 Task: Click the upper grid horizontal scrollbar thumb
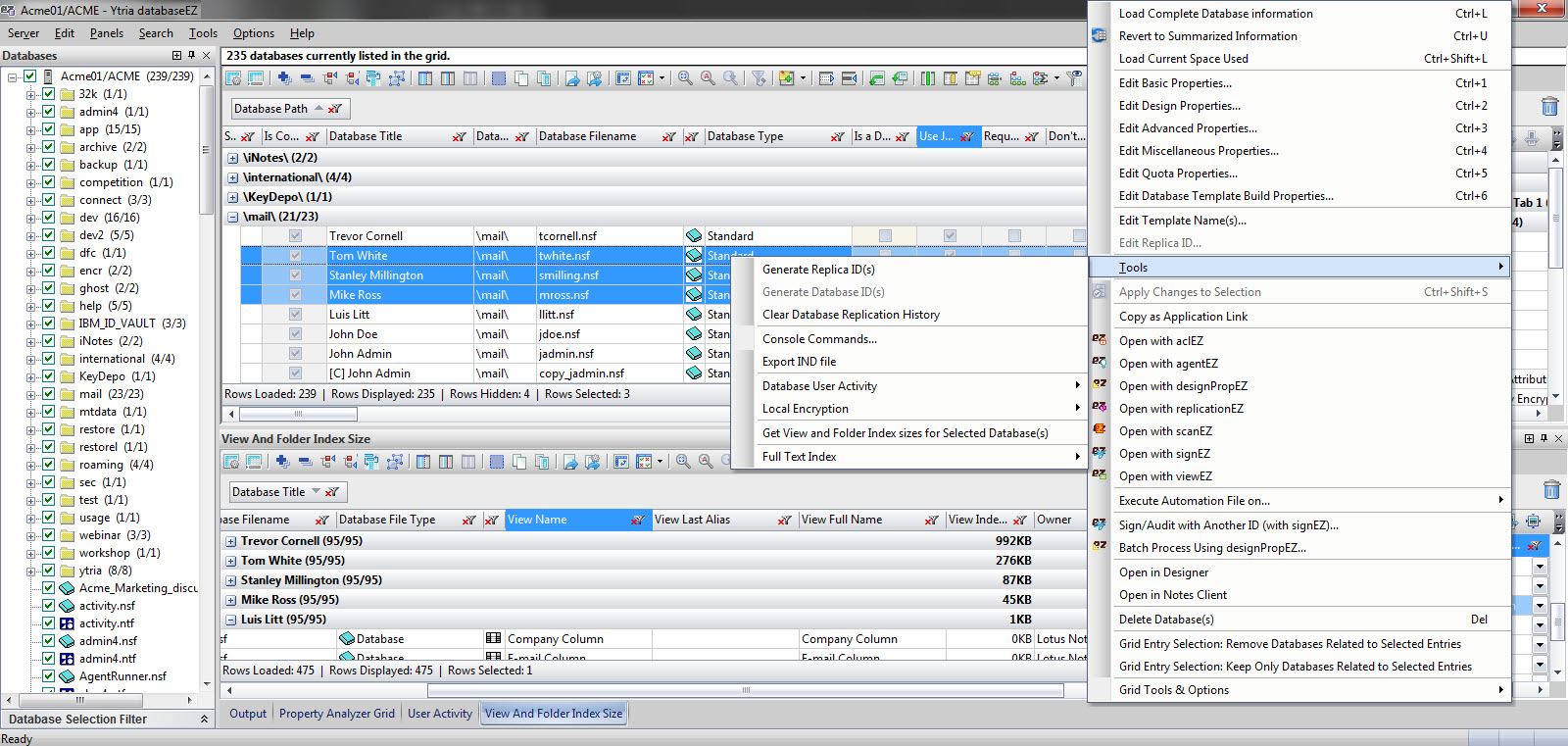pyautogui.click(x=298, y=414)
